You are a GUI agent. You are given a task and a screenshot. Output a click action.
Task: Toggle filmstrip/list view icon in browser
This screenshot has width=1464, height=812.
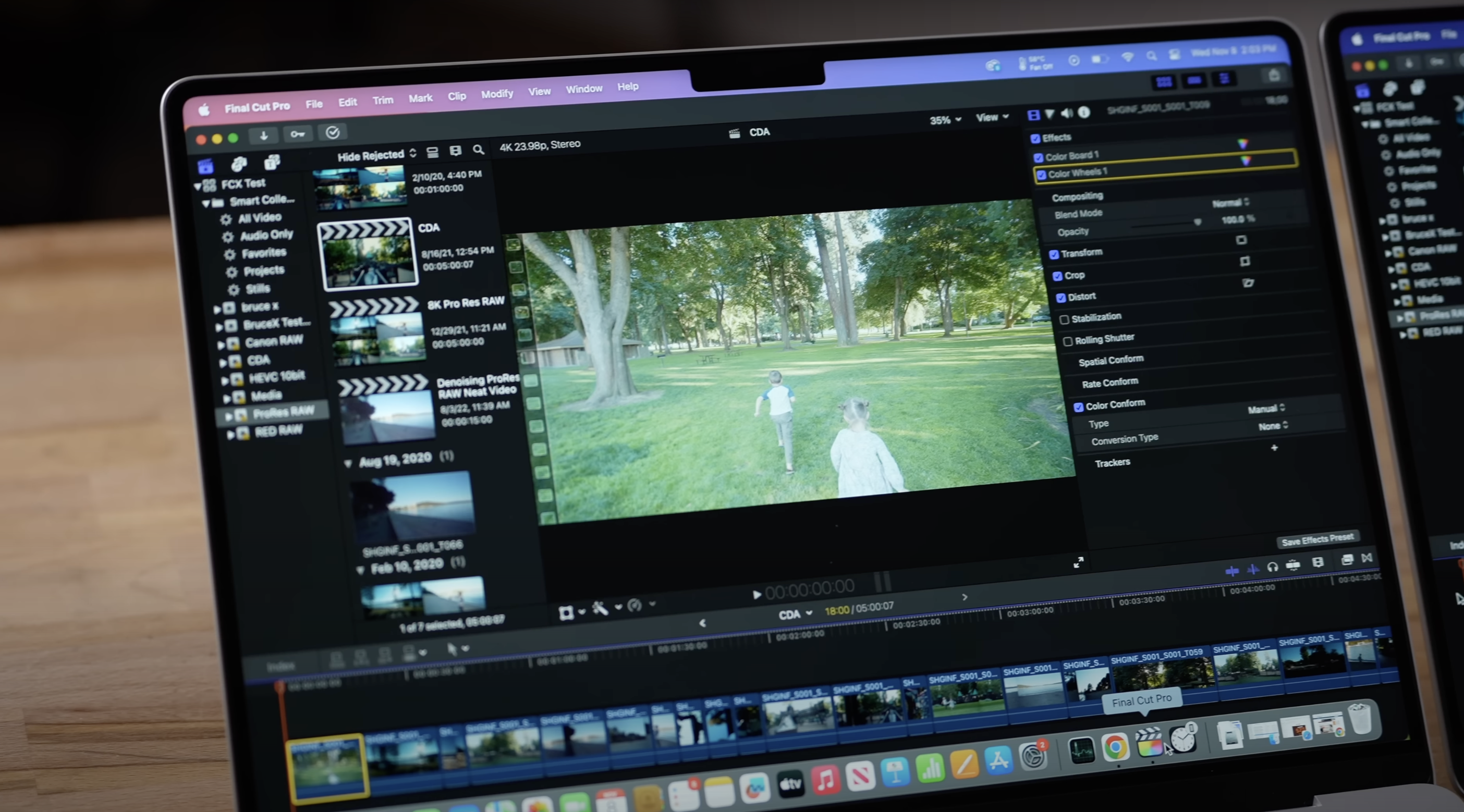[x=433, y=152]
